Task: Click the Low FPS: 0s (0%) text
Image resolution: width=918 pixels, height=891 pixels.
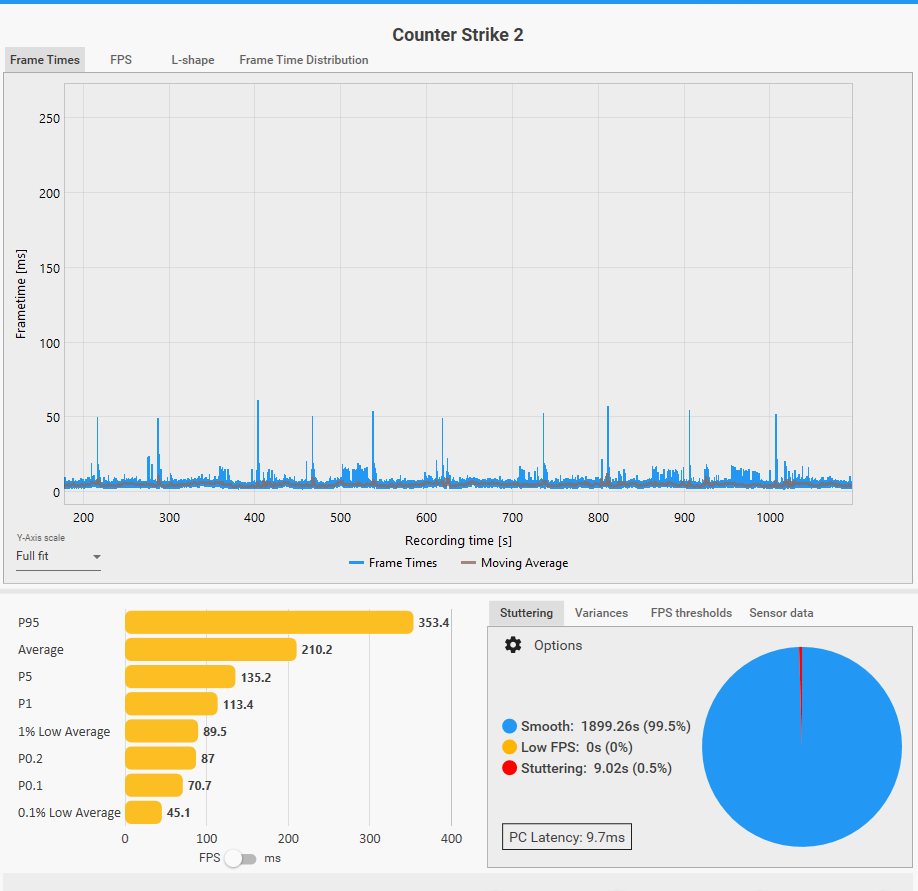Action: (577, 747)
